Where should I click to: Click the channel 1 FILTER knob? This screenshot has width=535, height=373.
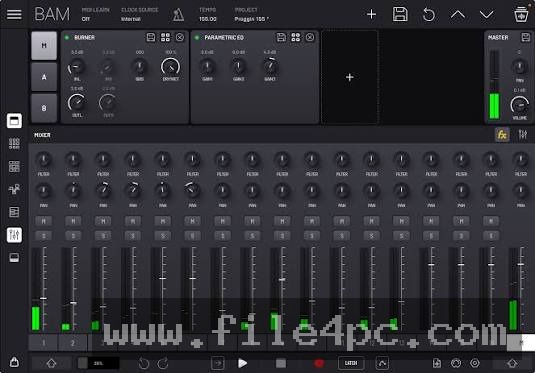(x=43, y=159)
